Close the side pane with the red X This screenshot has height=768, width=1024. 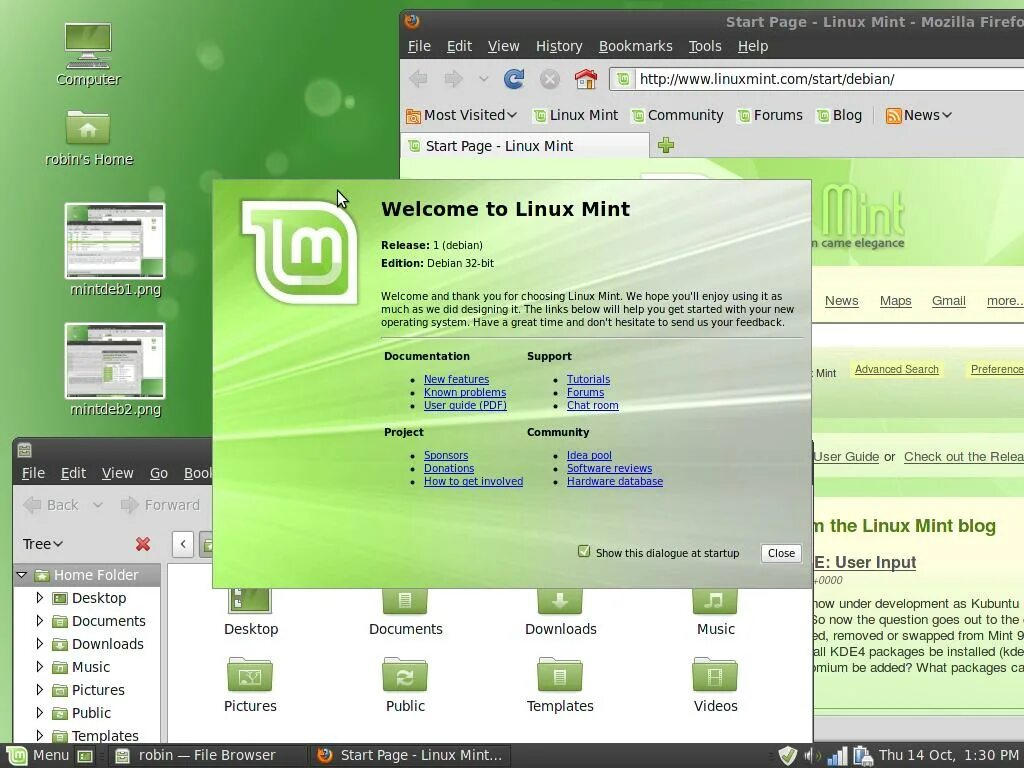(143, 544)
